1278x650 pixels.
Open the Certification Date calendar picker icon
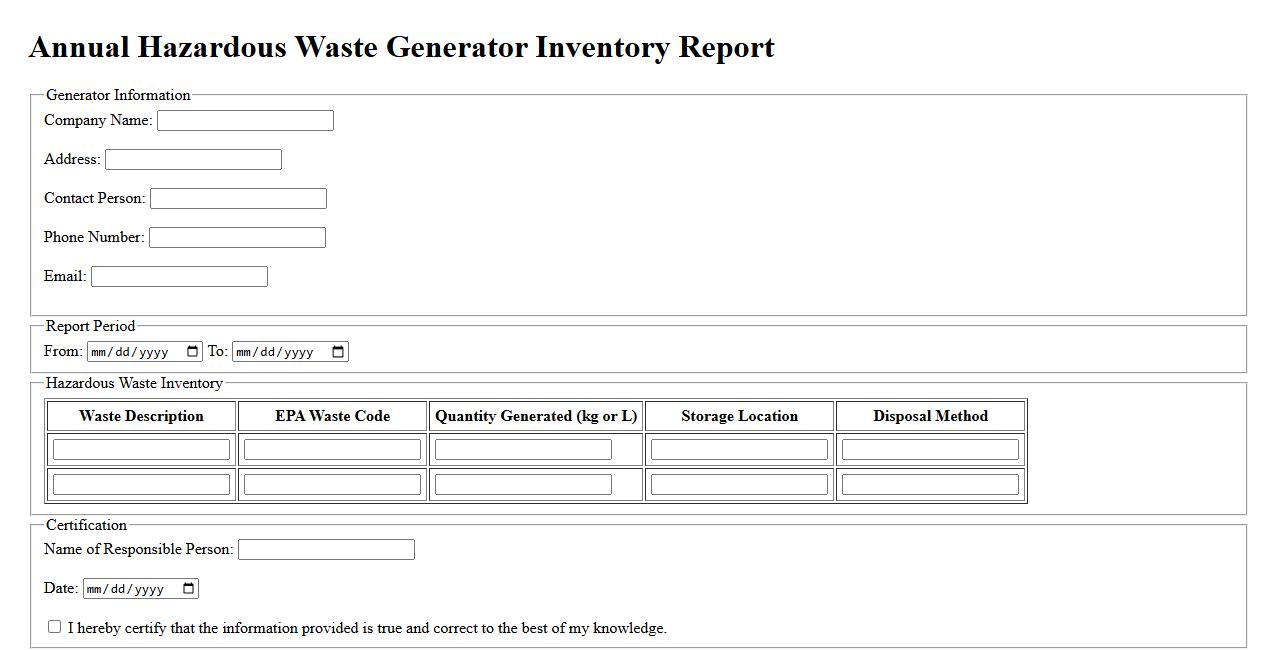pyautogui.click(x=188, y=589)
